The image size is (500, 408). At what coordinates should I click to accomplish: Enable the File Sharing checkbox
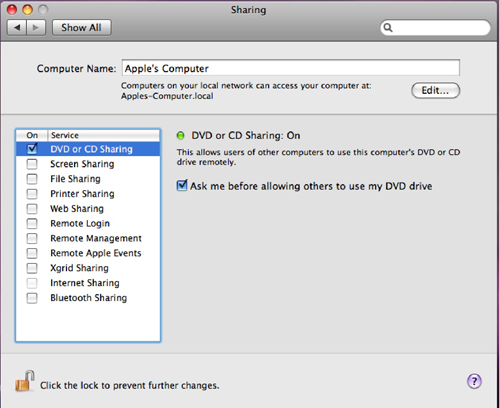tap(32, 179)
